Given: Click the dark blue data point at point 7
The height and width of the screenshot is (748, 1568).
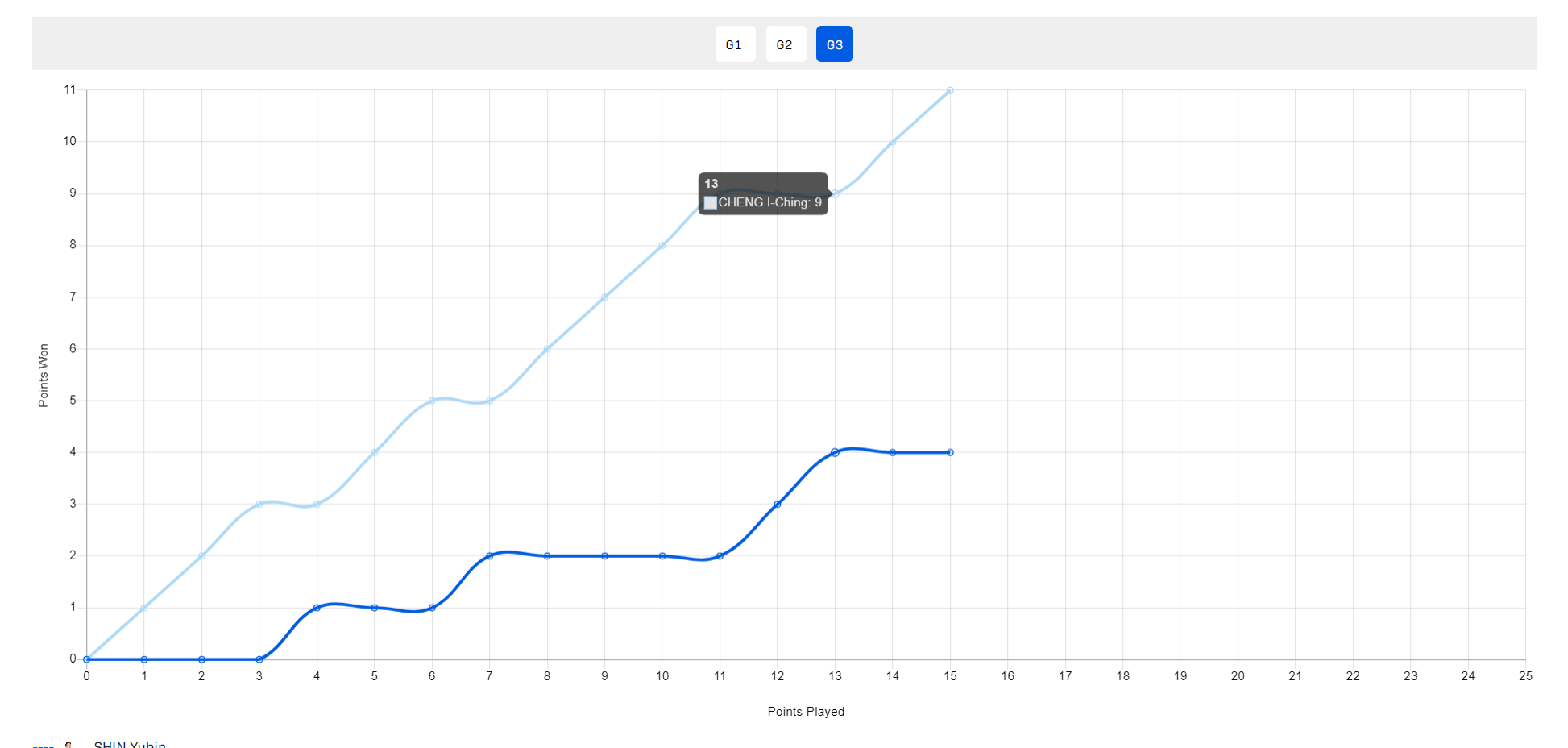Looking at the screenshot, I should 489,556.
